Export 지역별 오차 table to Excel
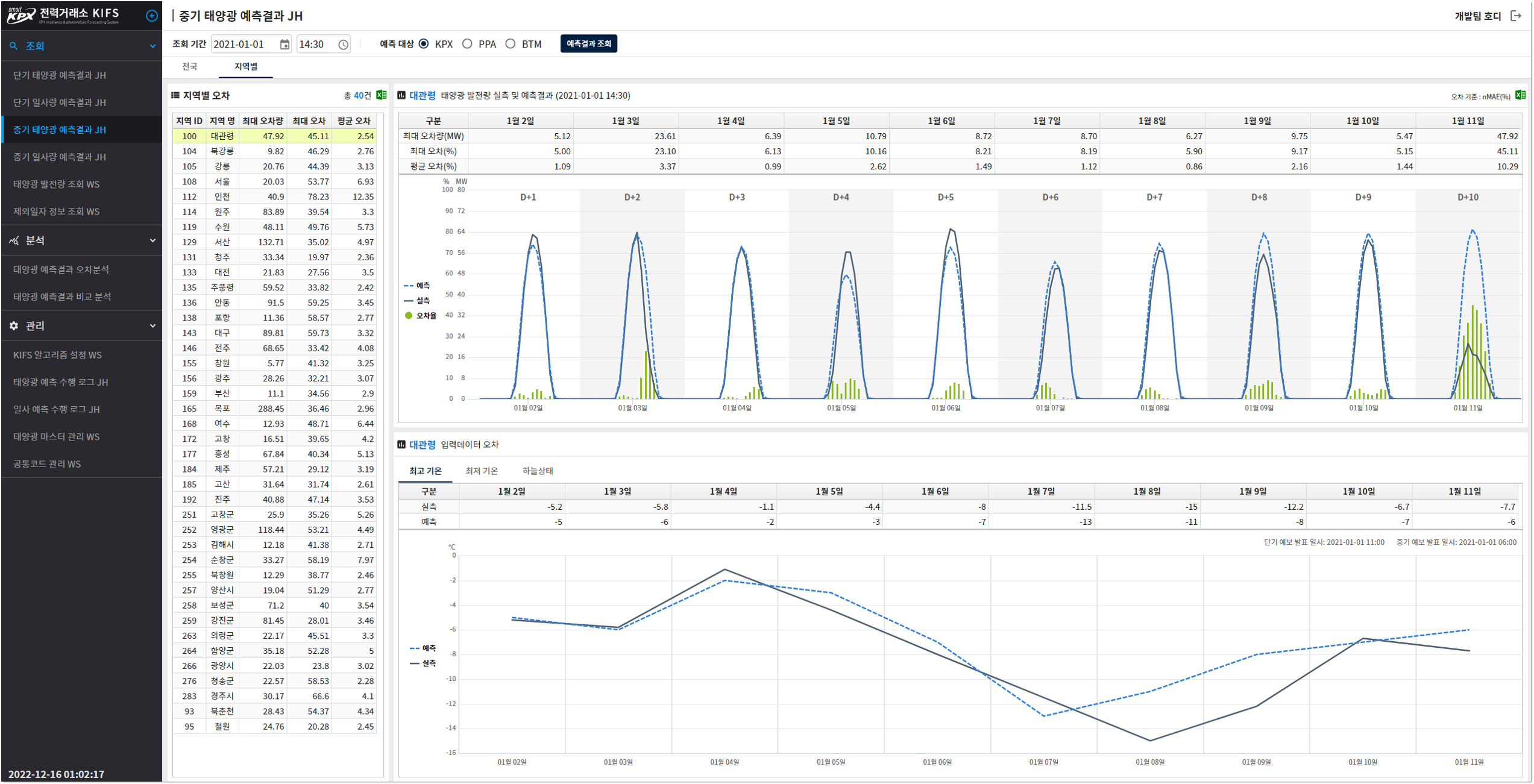Image resolution: width=1534 pixels, height=784 pixels. pos(382,95)
